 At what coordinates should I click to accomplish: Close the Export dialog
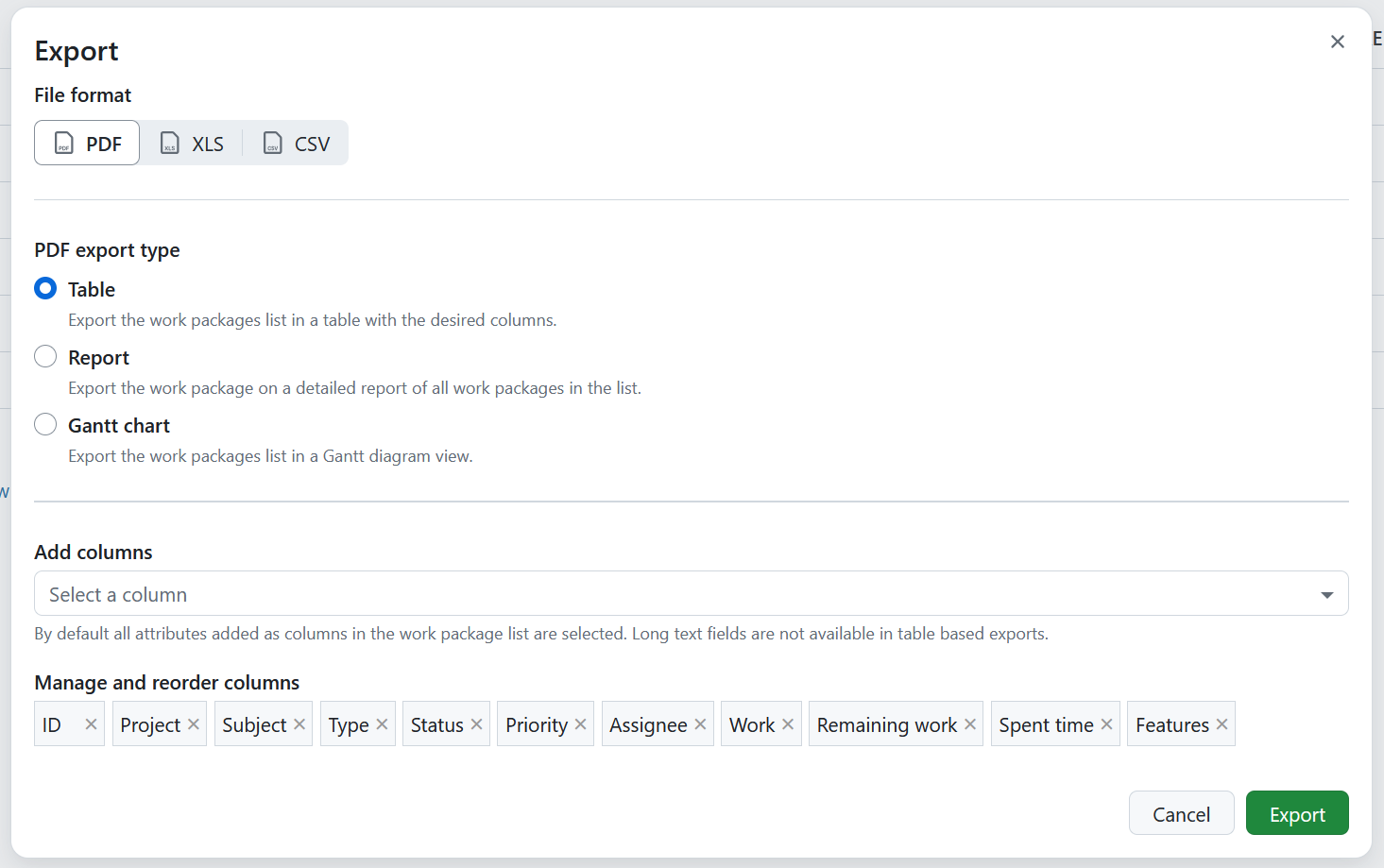[x=1338, y=42]
